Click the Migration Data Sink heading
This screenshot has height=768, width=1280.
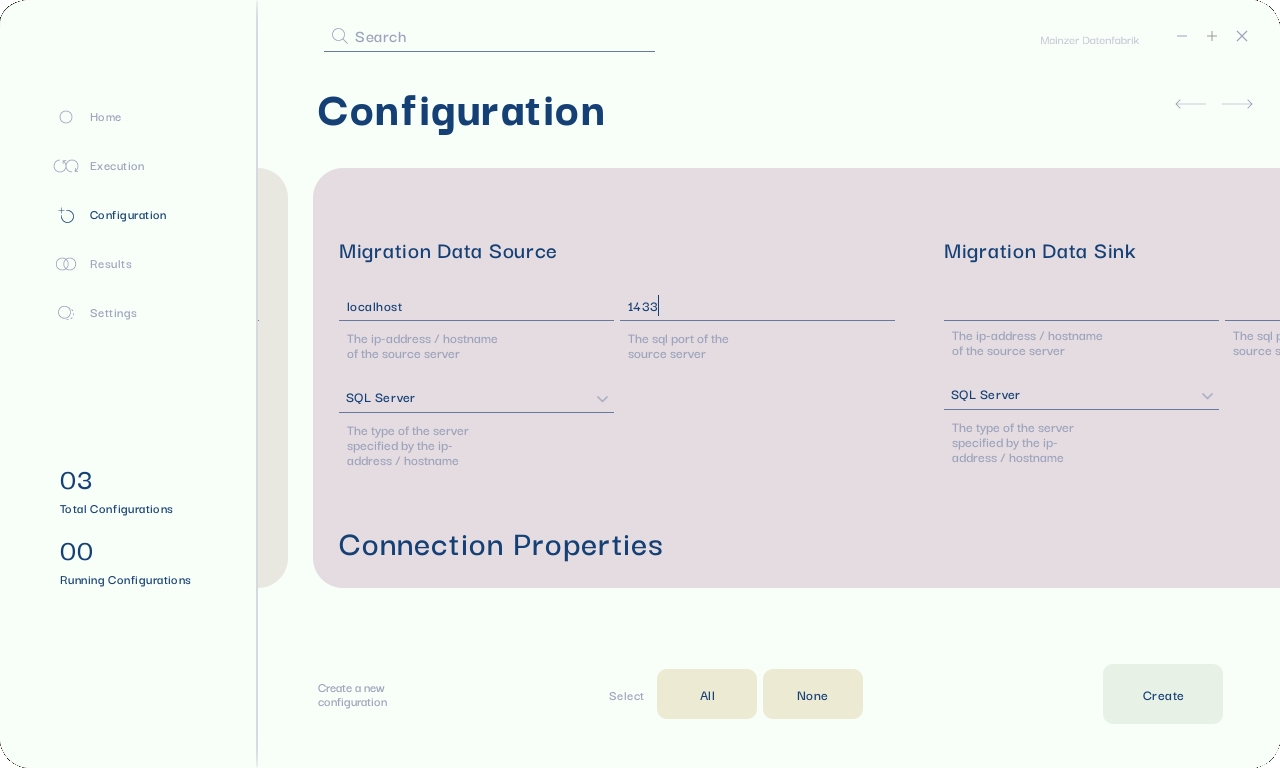coord(1040,251)
